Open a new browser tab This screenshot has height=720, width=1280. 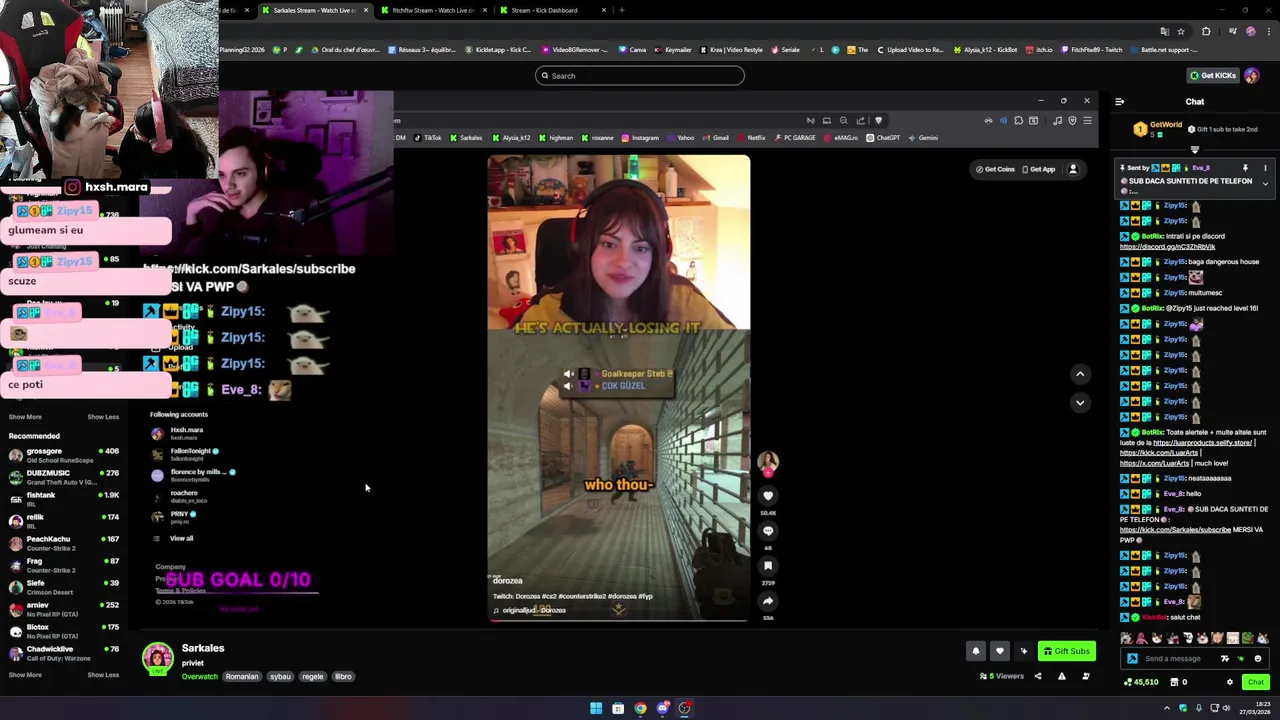pos(622,10)
